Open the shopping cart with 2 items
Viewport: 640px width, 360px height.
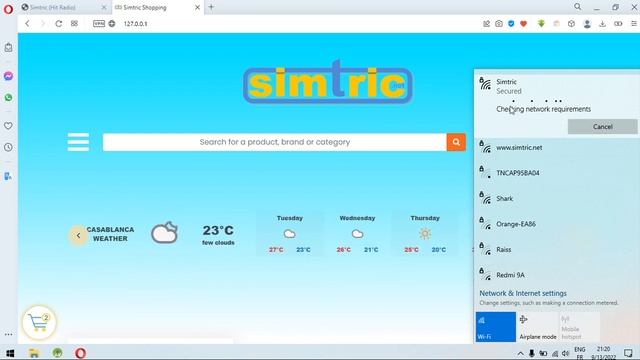coord(39,322)
